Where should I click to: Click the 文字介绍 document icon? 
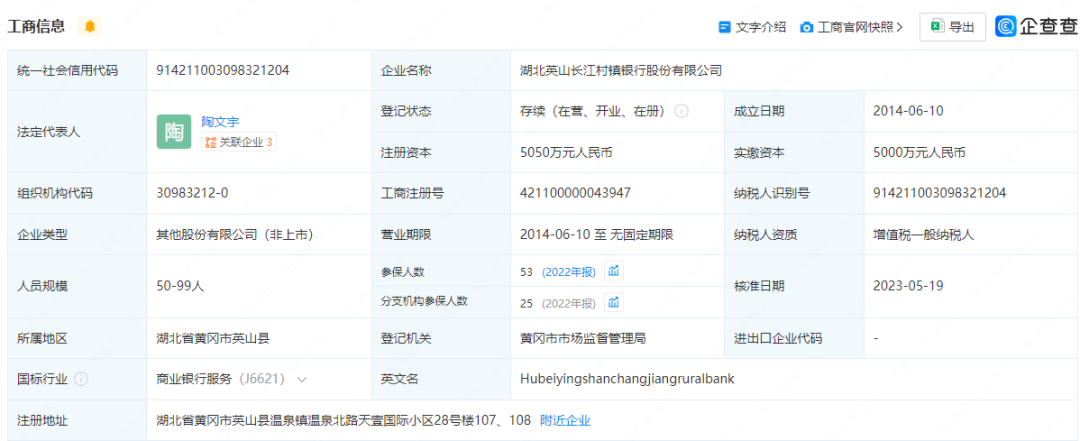(724, 28)
